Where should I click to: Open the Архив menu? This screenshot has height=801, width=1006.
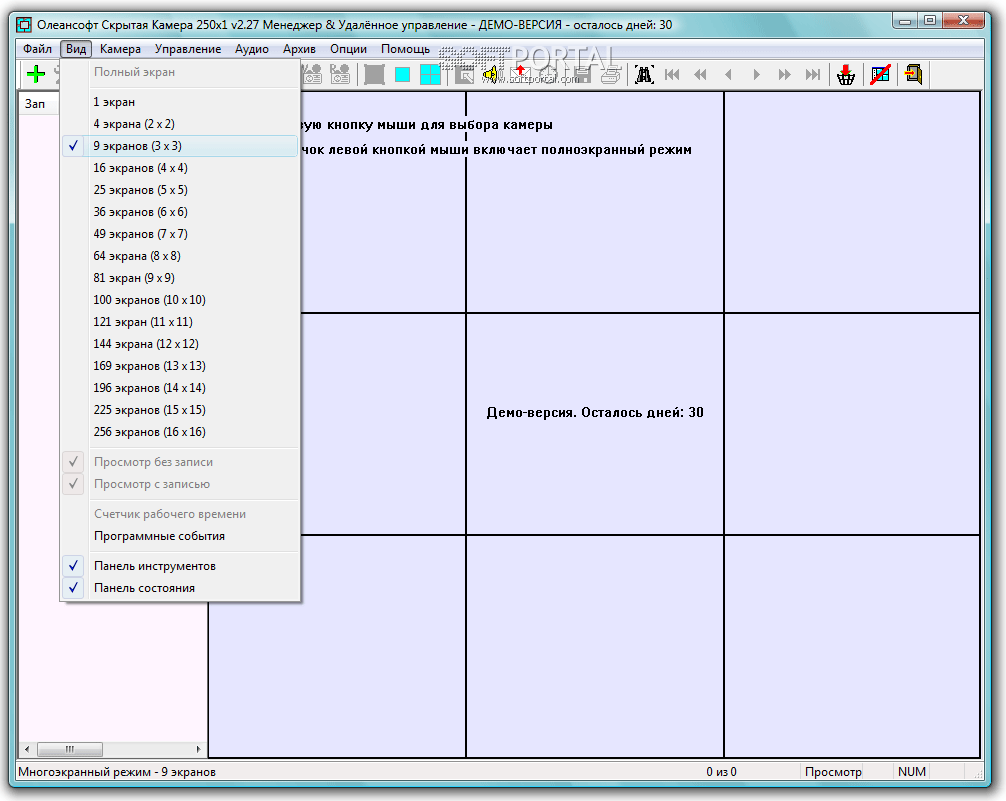[299, 49]
